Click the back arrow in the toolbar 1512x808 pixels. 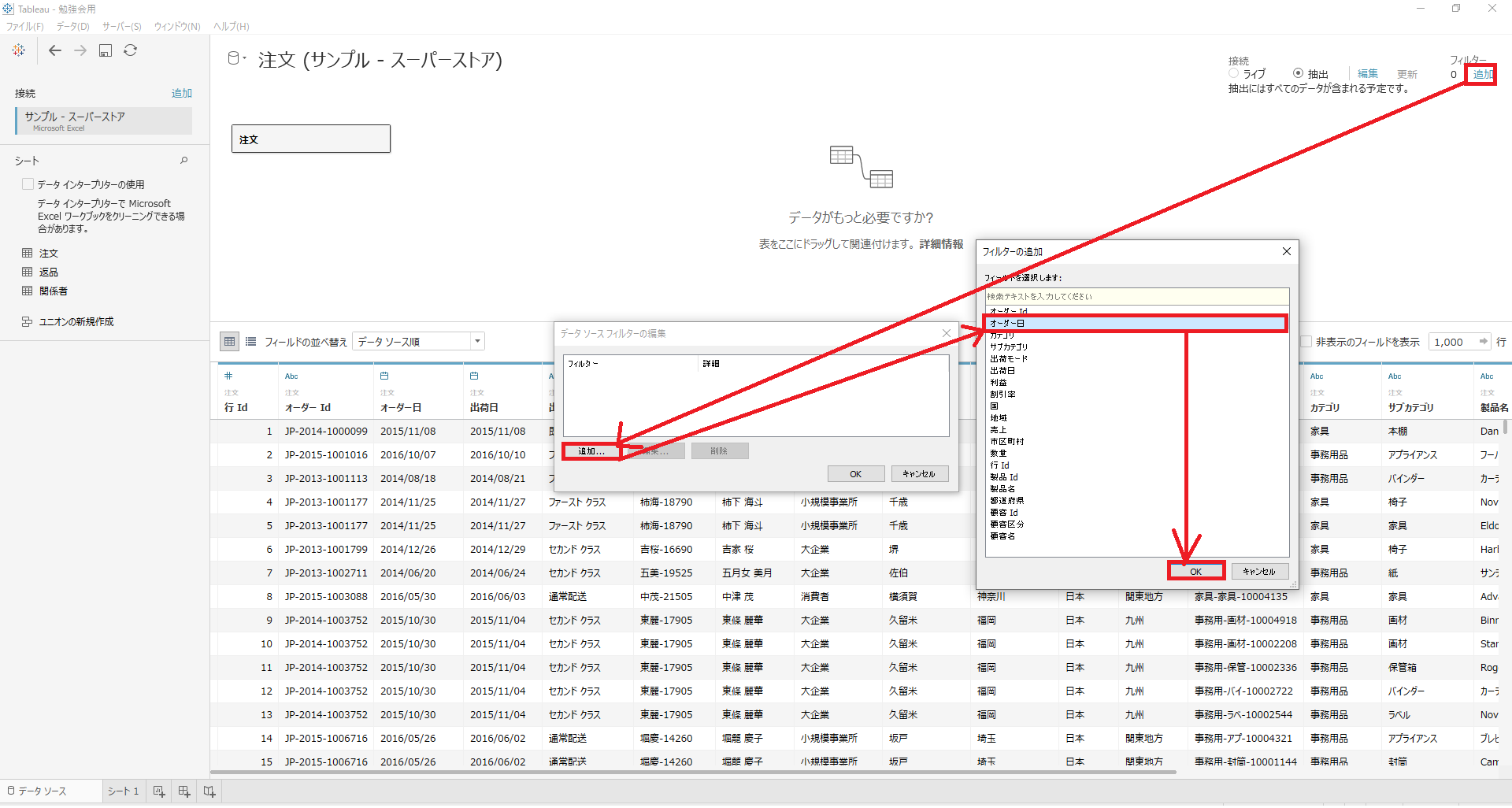pyautogui.click(x=55, y=50)
